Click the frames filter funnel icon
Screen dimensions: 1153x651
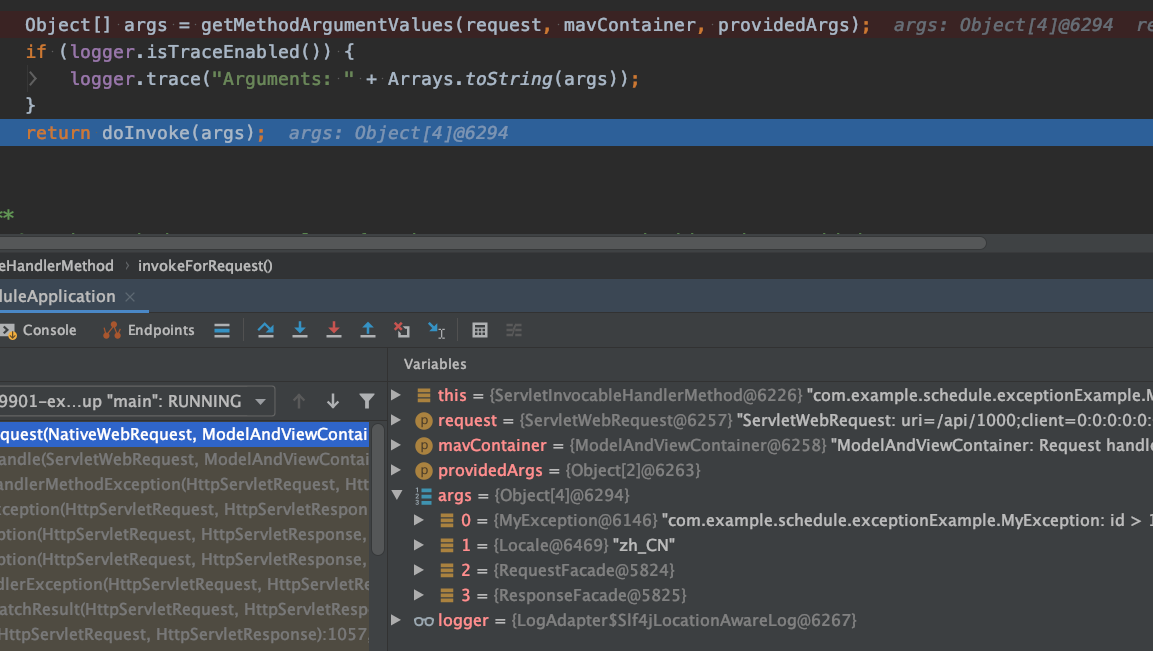click(x=366, y=401)
